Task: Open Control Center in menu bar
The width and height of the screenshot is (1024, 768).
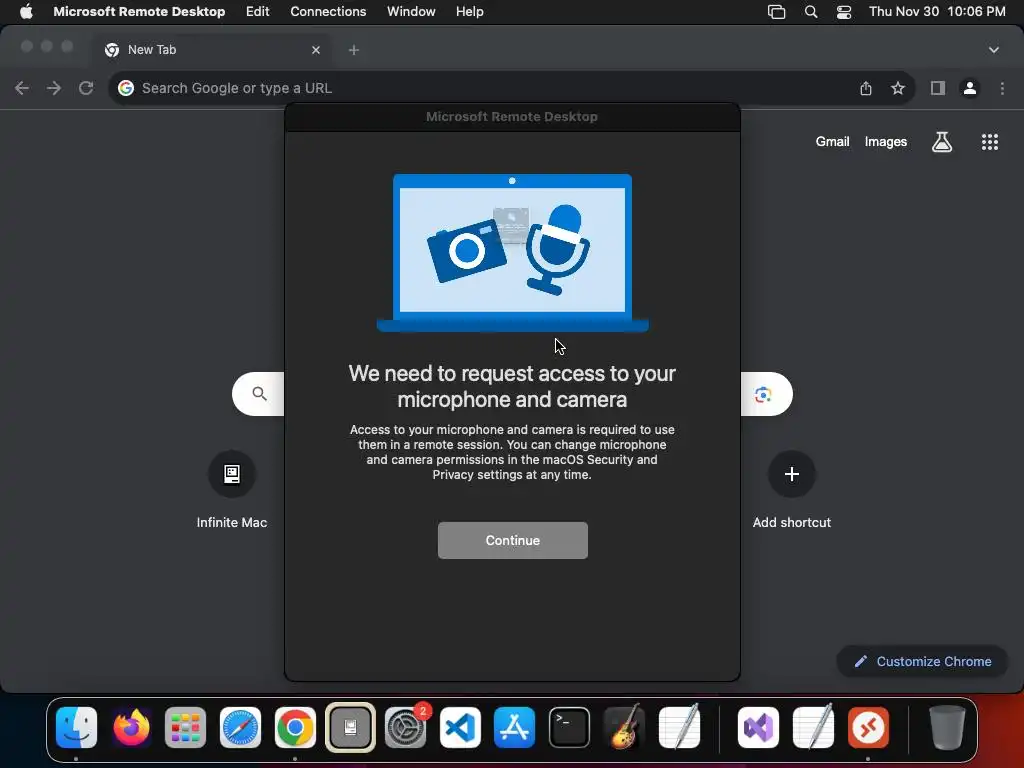Action: [844, 12]
